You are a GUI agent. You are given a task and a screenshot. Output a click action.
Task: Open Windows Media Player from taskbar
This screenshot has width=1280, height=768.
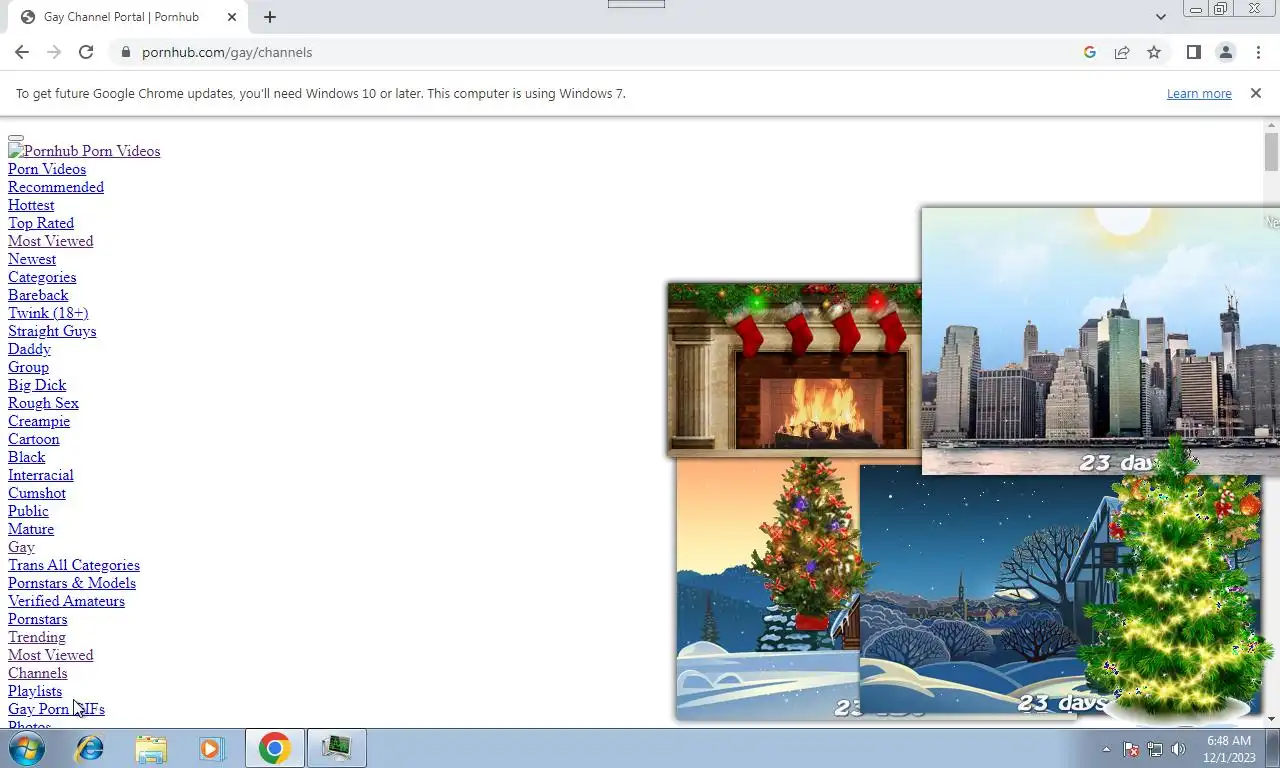211,748
